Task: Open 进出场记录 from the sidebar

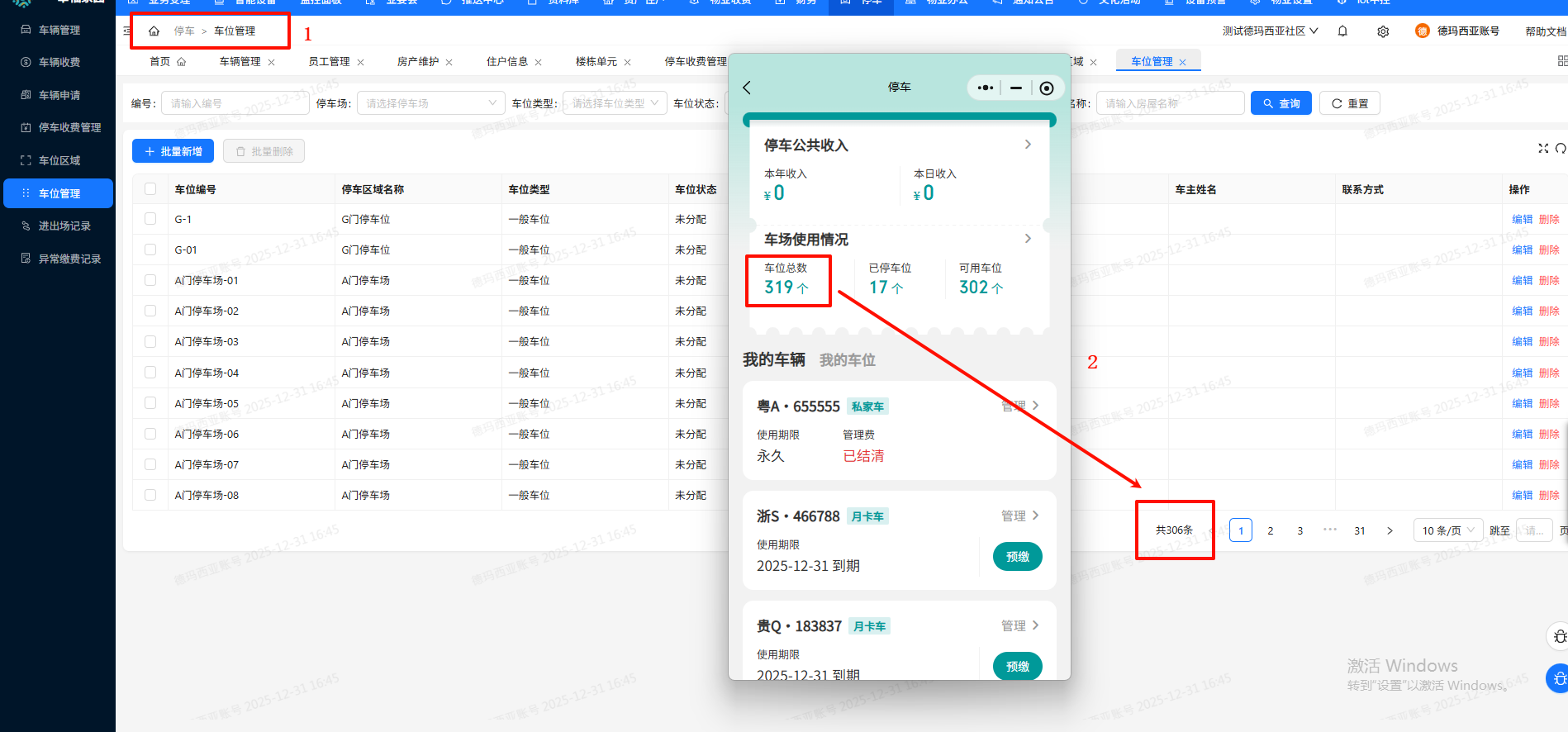Action: (58, 226)
